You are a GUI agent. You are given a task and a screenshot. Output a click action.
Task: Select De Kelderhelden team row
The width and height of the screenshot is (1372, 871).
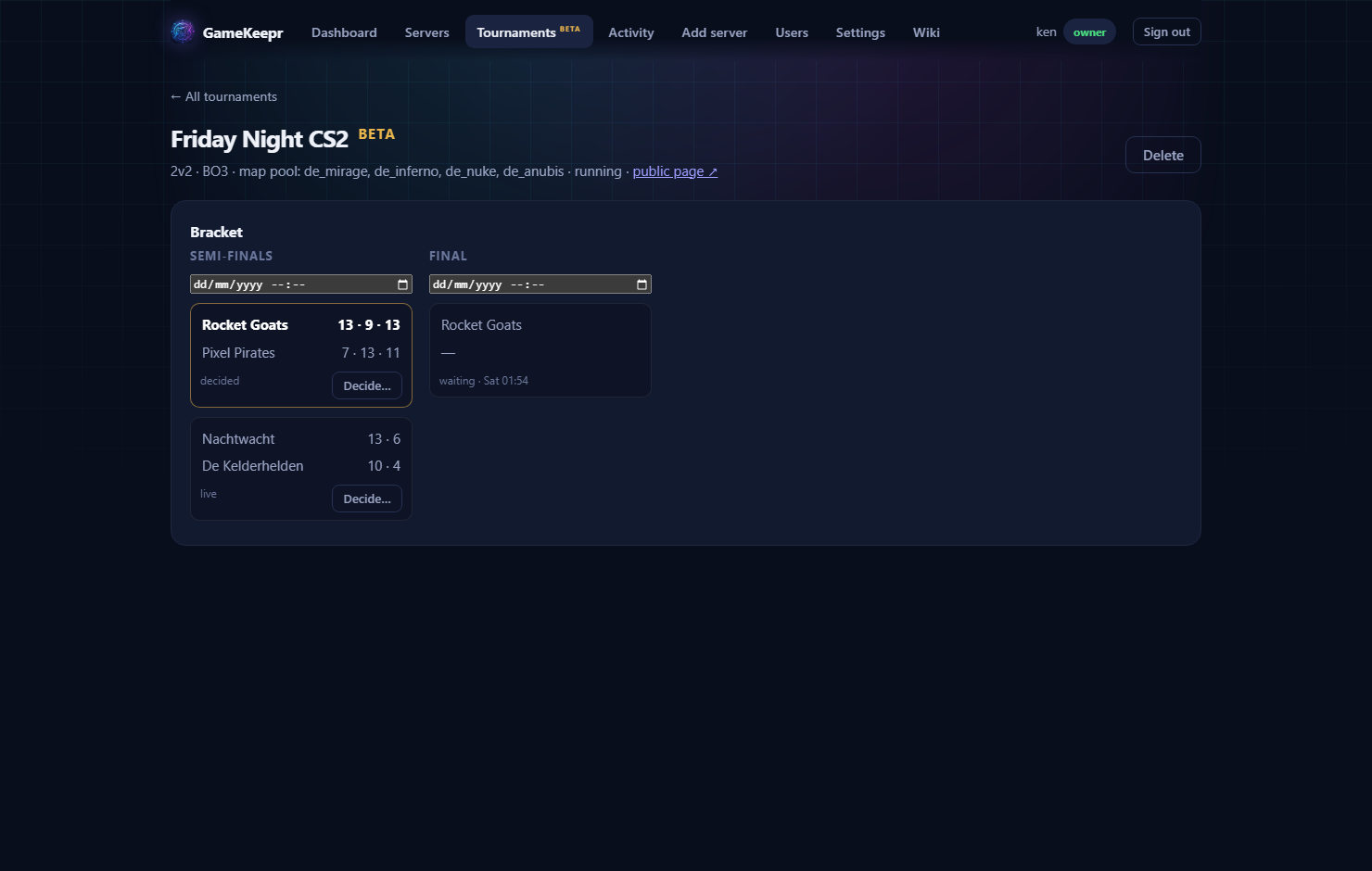(x=301, y=466)
